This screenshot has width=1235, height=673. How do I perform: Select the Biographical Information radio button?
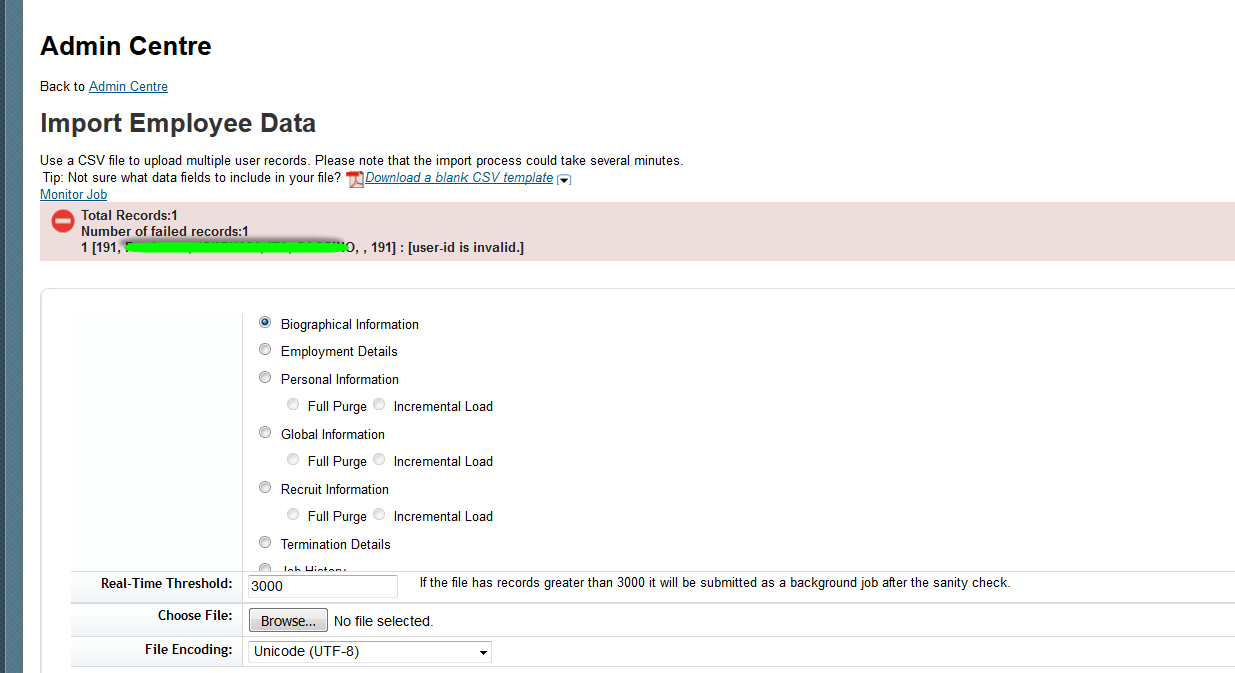[x=265, y=322]
